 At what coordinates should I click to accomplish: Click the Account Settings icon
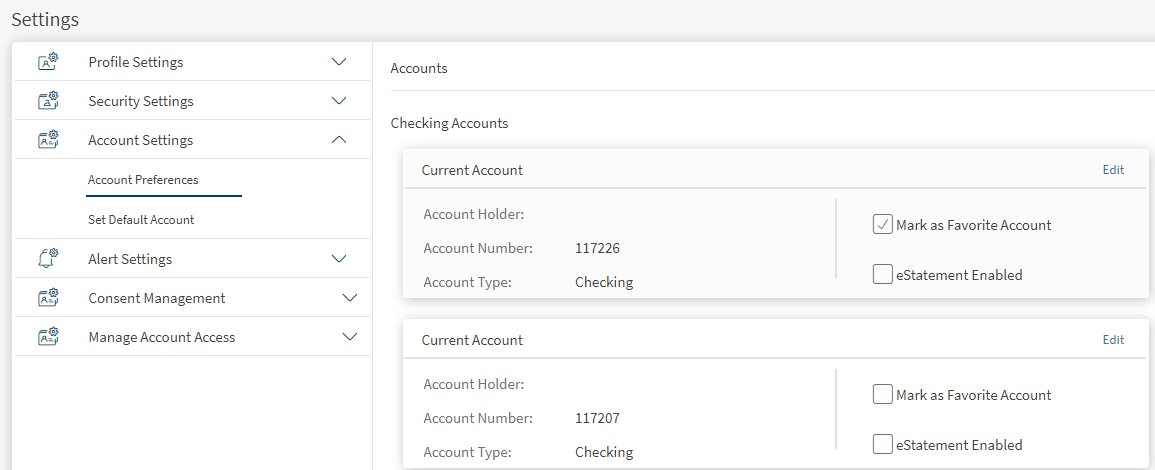48,140
